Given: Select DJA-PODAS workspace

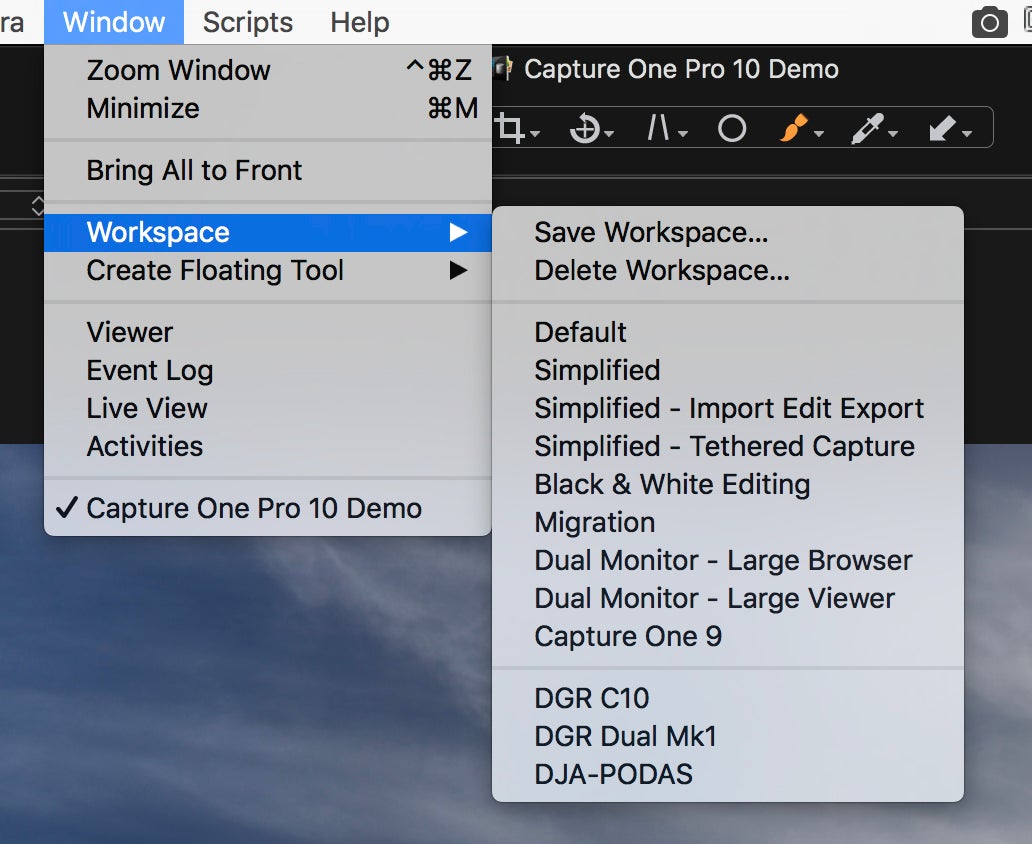Looking at the screenshot, I should point(728,776).
